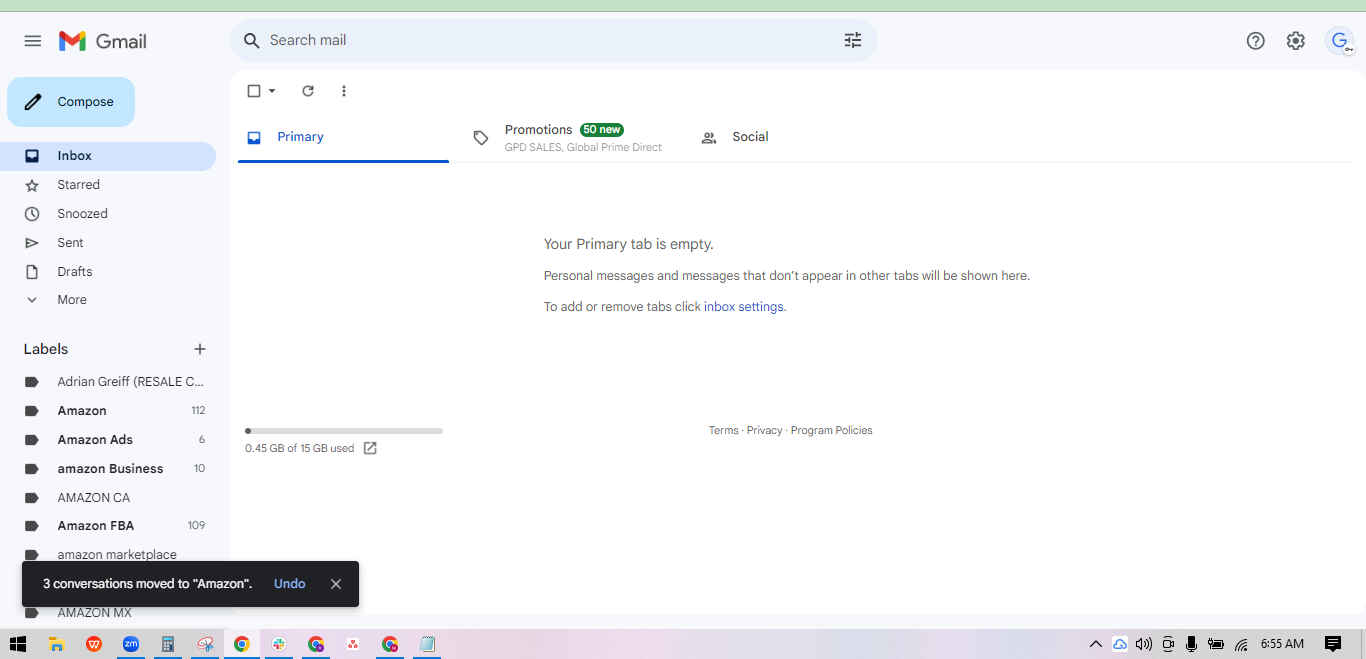Image resolution: width=1366 pixels, height=659 pixels.
Task: Open cloud sync tray icon
Action: (1120, 644)
